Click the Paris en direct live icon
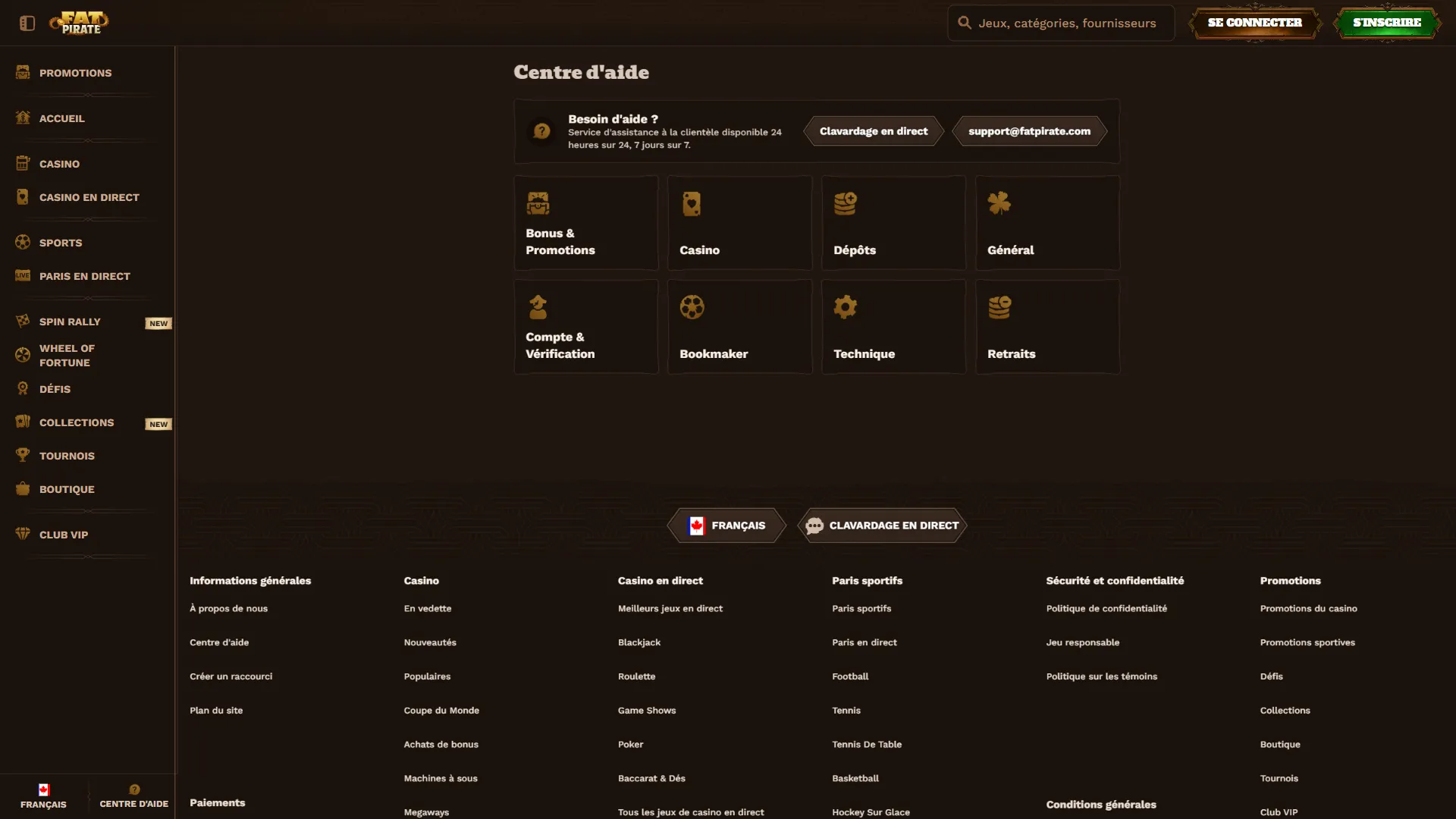Image resolution: width=1456 pixels, height=819 pixels. click(23, 275)
